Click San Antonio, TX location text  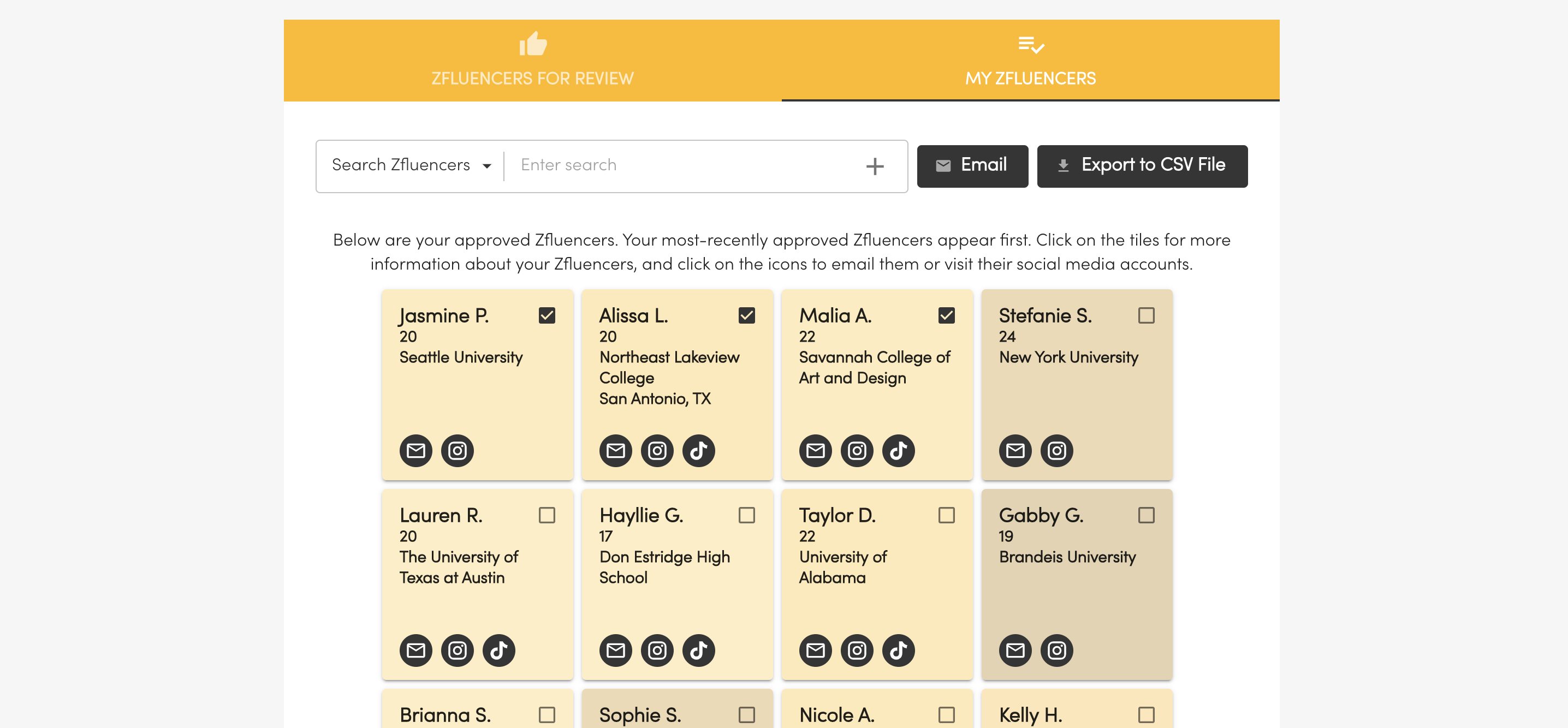(x=655, y=399)
